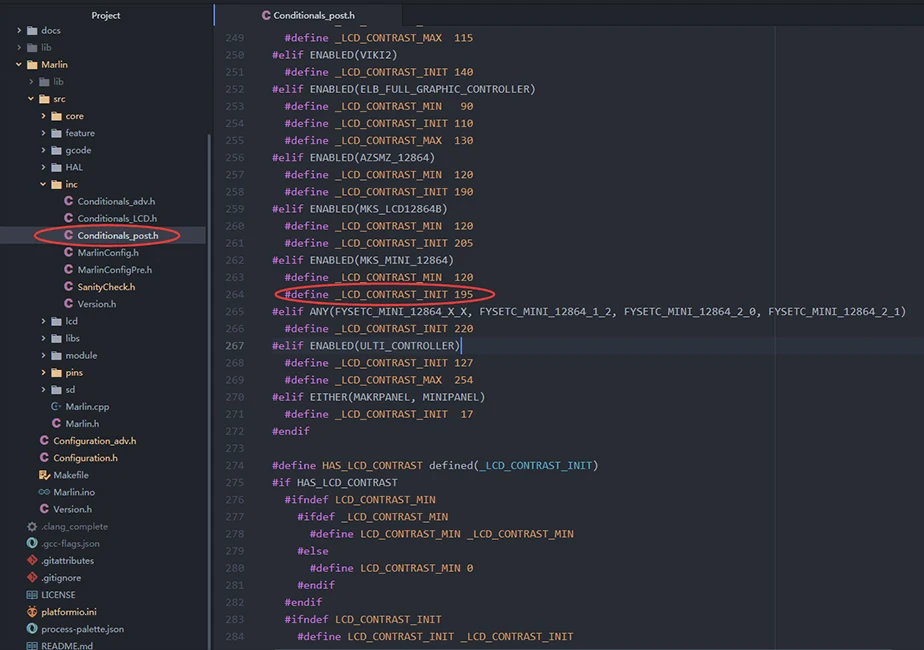This screenshot has height=650, width=924.
Task: Open Version.h inside inc folder
Action: [97, 303]
